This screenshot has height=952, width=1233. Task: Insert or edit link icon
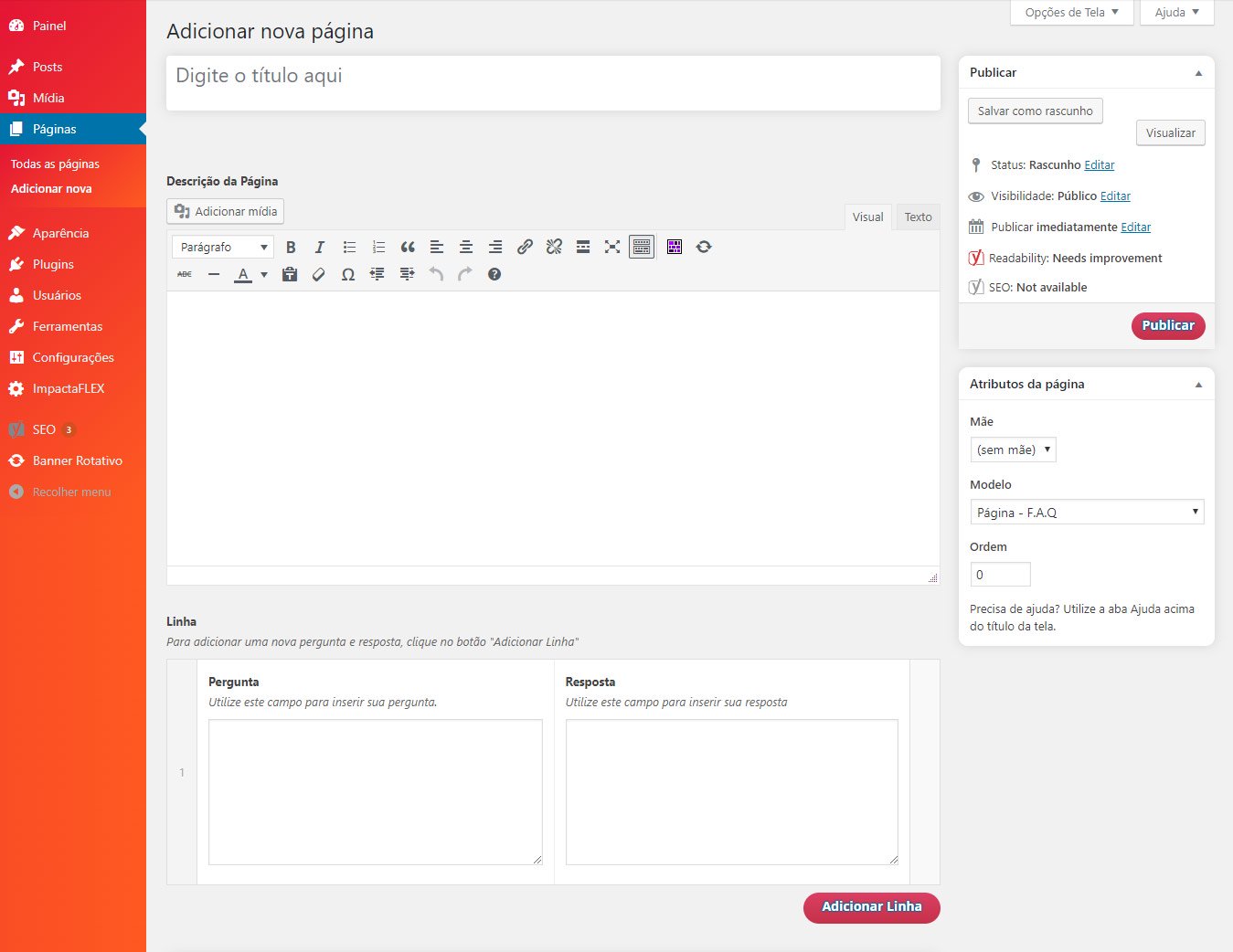[x=525, y=247]
